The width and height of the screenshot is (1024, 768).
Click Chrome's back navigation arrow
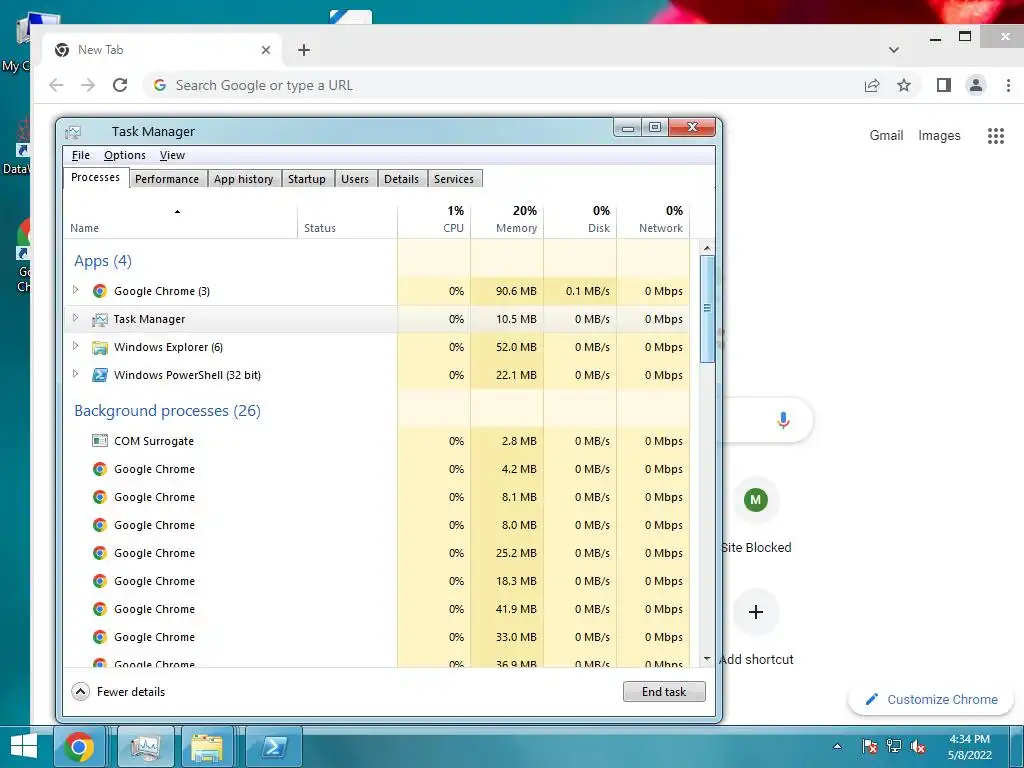(x=56, y=85)
